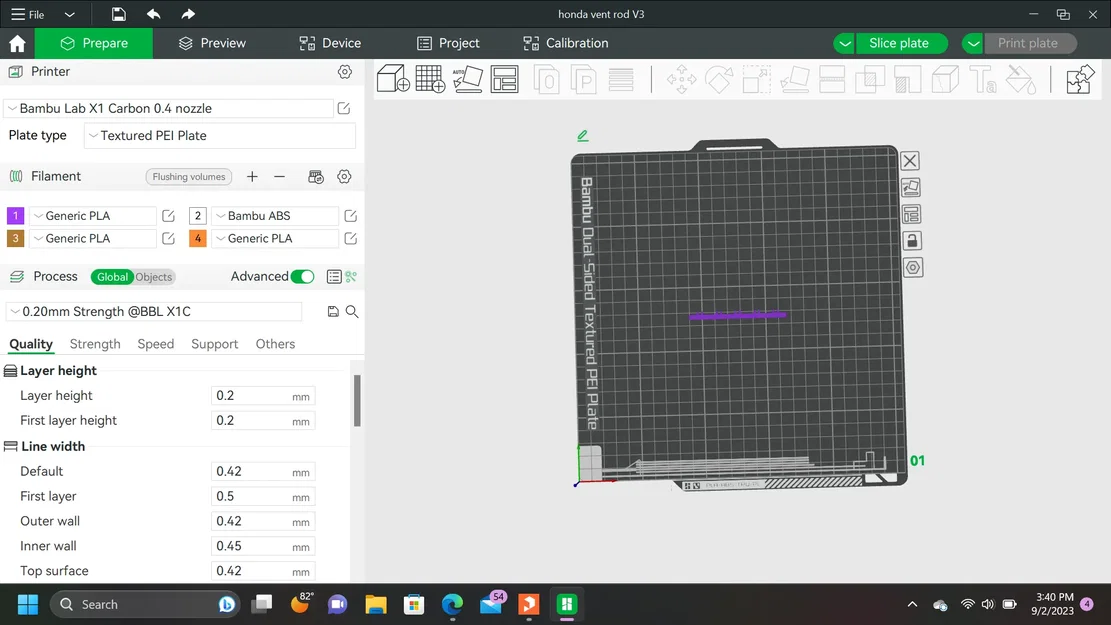1111x625 pixels.
Task: Click the Arrange all objects icon
Action: click(x=504, y=79)
